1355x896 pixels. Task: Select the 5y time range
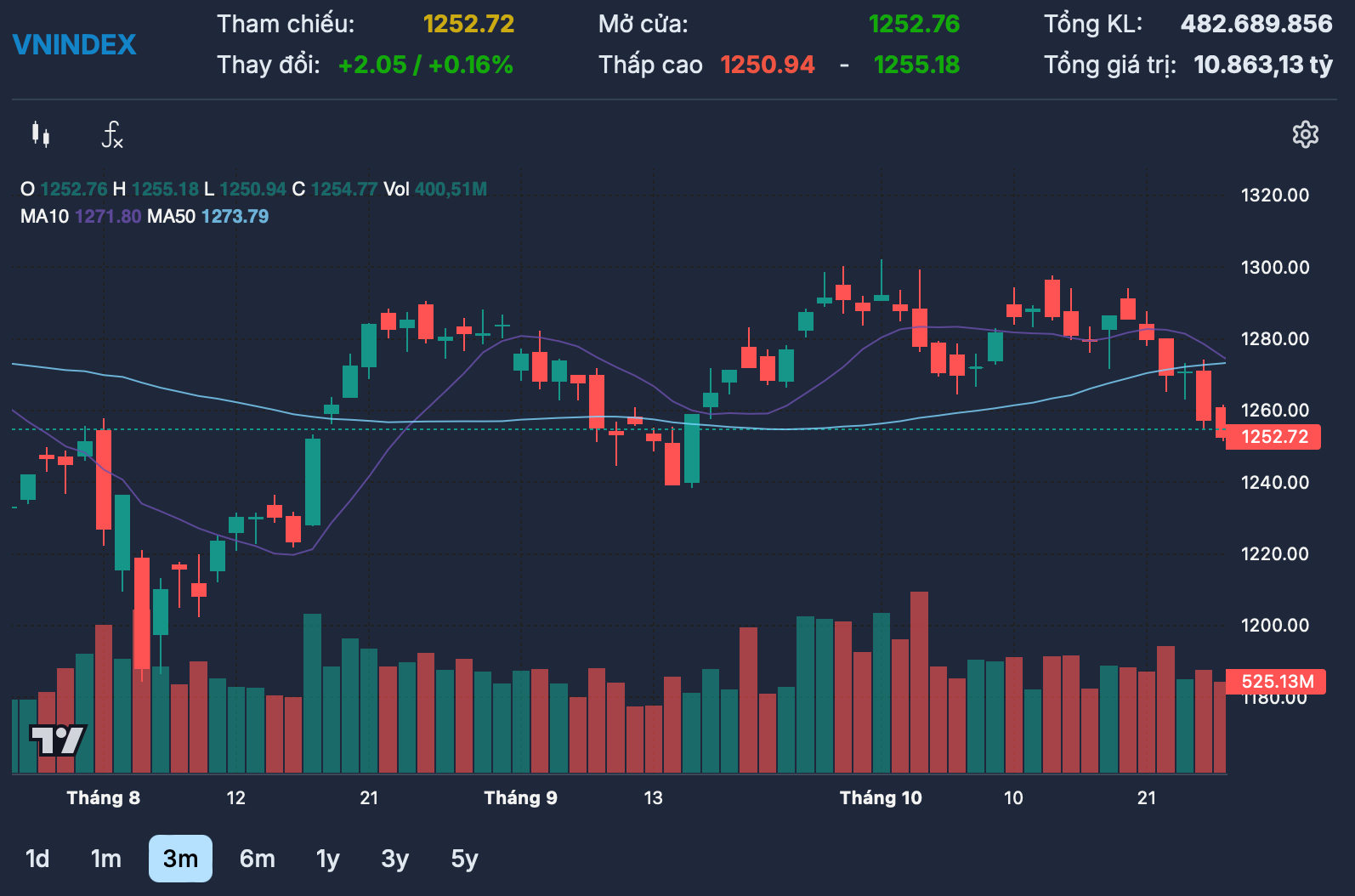[464, 859]
